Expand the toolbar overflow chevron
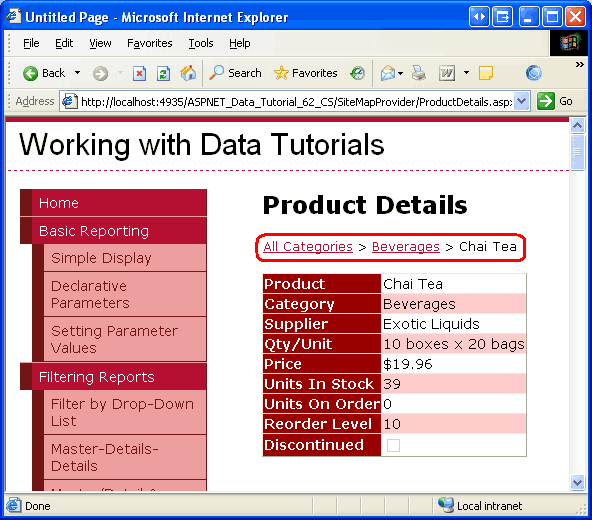This screenshot has height=520, width=592. [x=580, y=65]
